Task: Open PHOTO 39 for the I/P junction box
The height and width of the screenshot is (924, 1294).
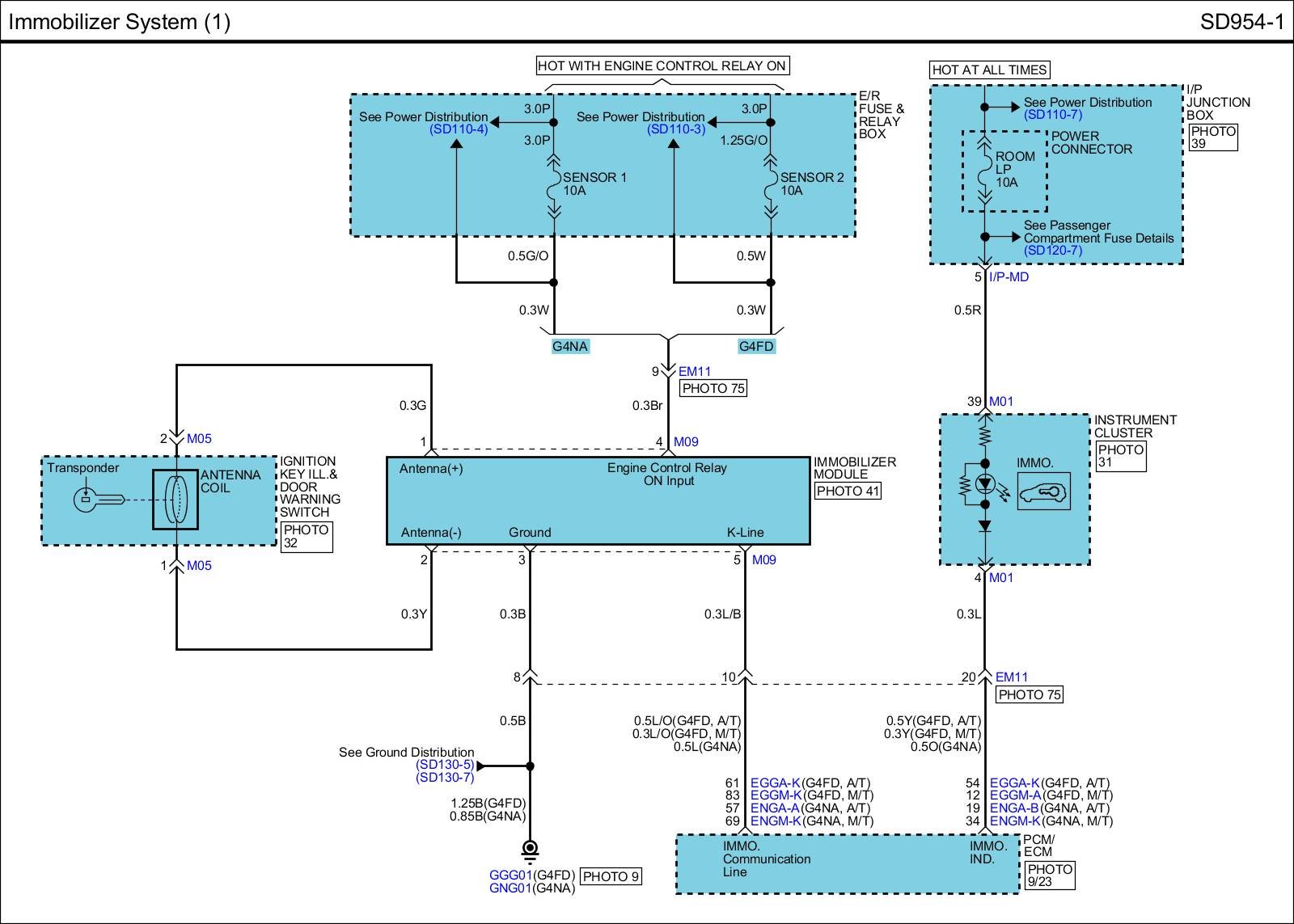Action: coord(1212,137)
